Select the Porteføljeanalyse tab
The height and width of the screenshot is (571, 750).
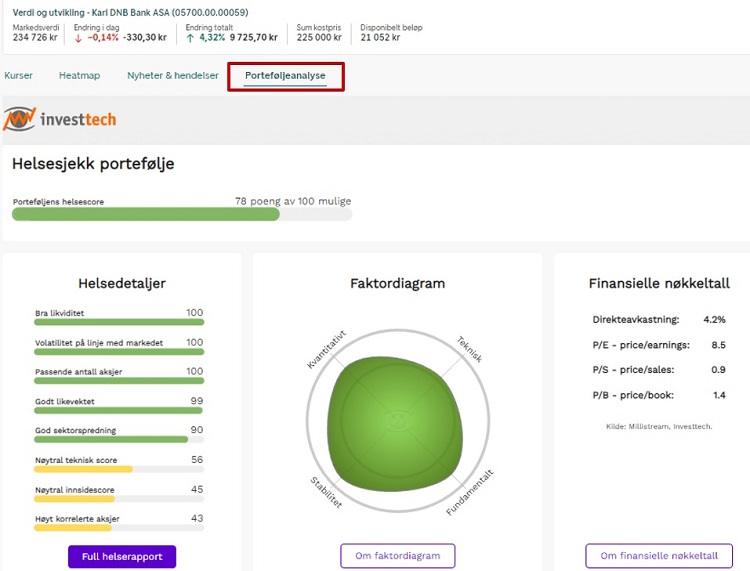click(x=285, y=76)
